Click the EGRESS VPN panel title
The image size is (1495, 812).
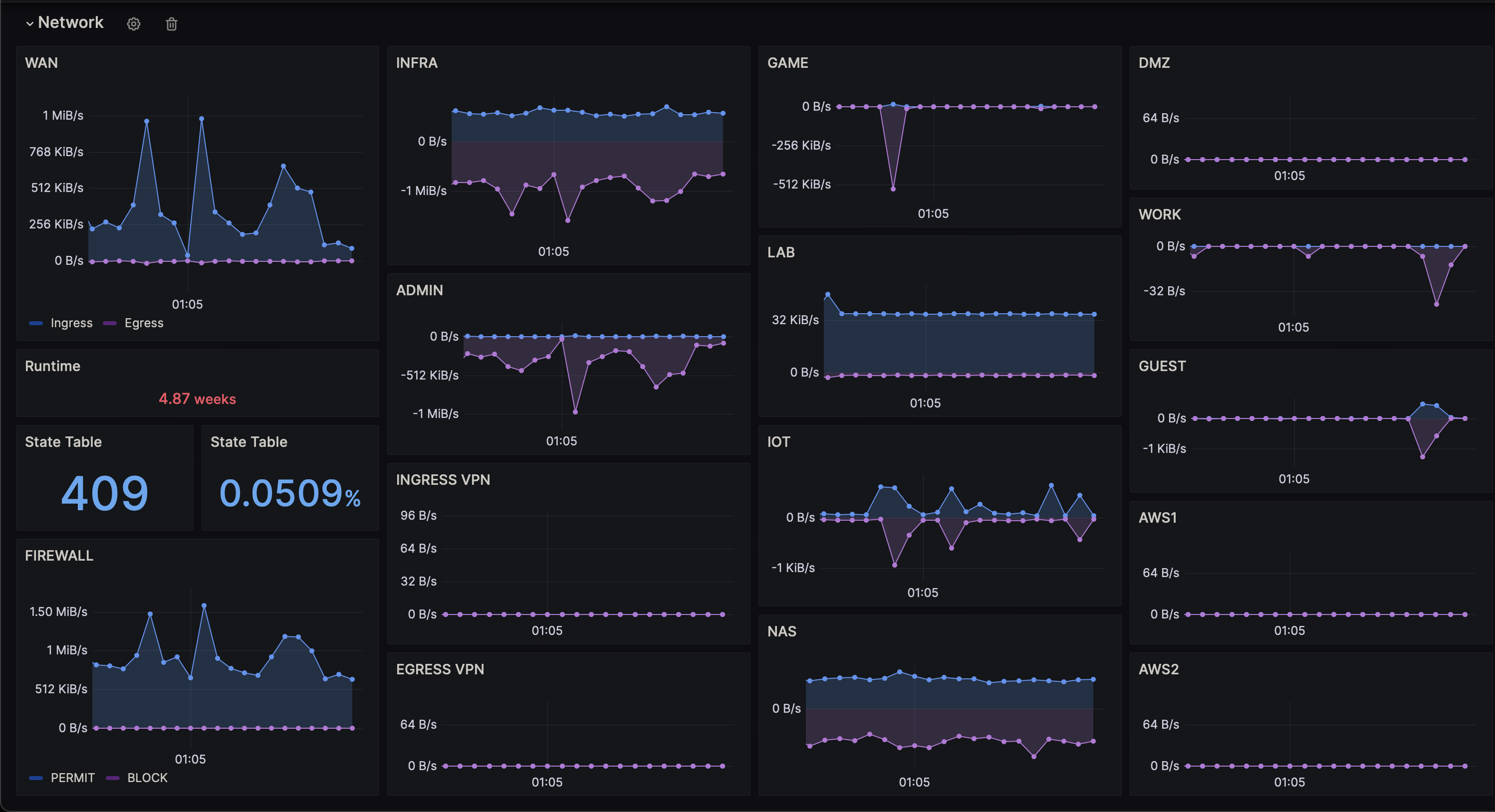pos(439,669)
